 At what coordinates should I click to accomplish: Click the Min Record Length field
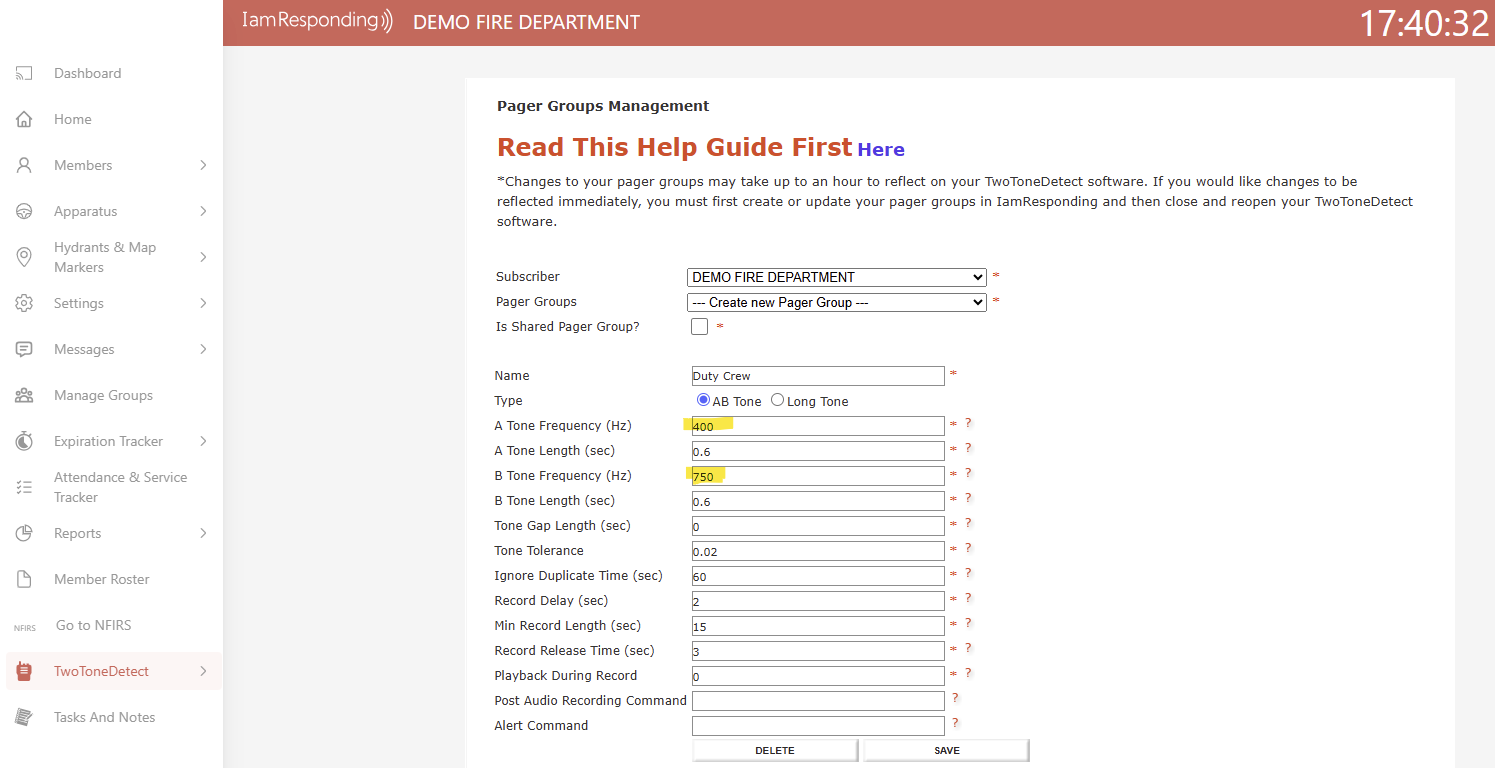click(818, 626)
